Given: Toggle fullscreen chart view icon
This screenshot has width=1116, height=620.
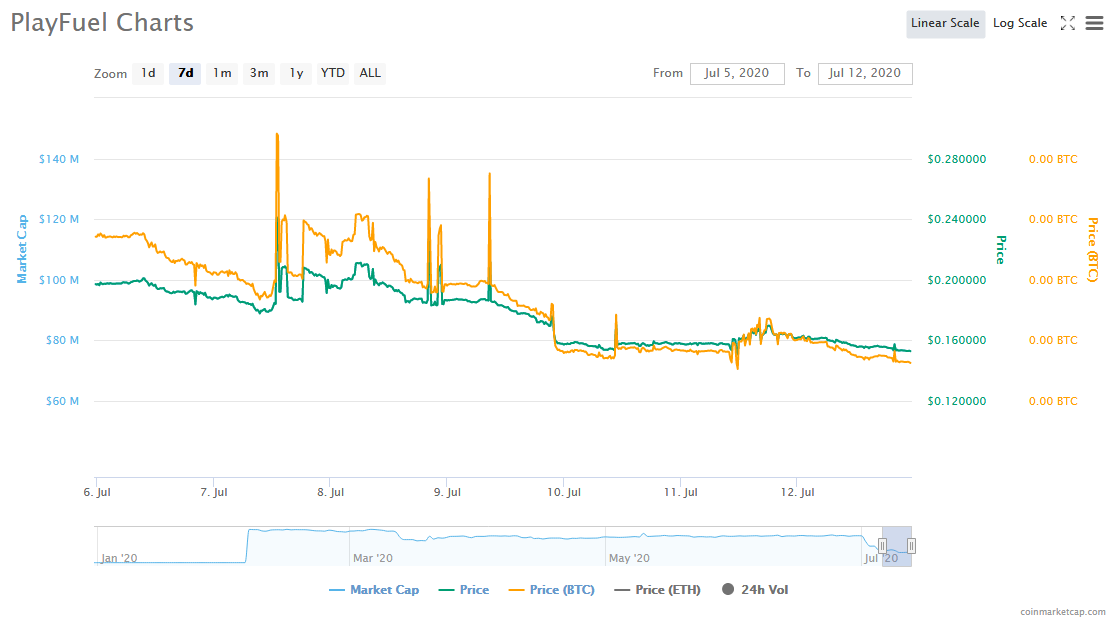Looking at the screenshot, I should click(1068, 23).
